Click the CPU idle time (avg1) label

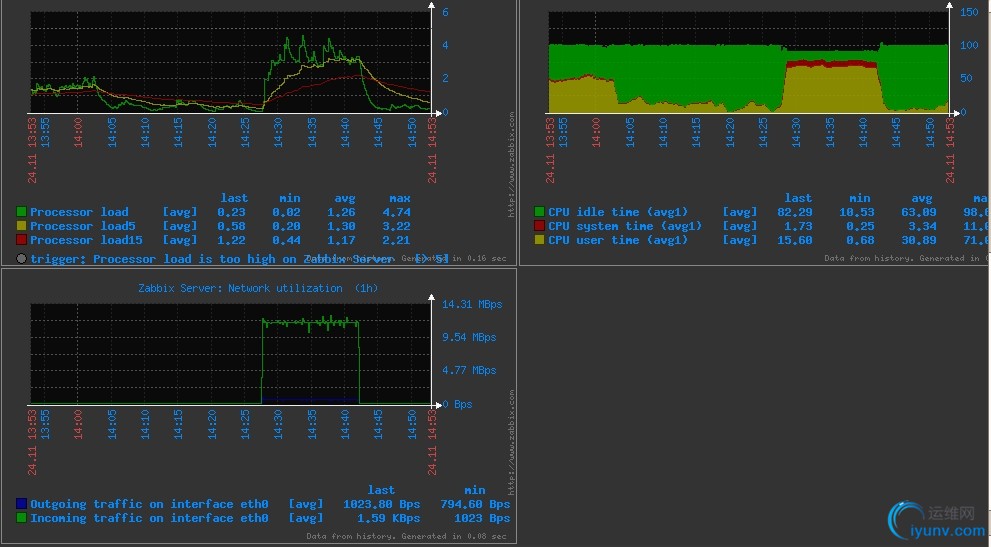(x=617, y=212)
